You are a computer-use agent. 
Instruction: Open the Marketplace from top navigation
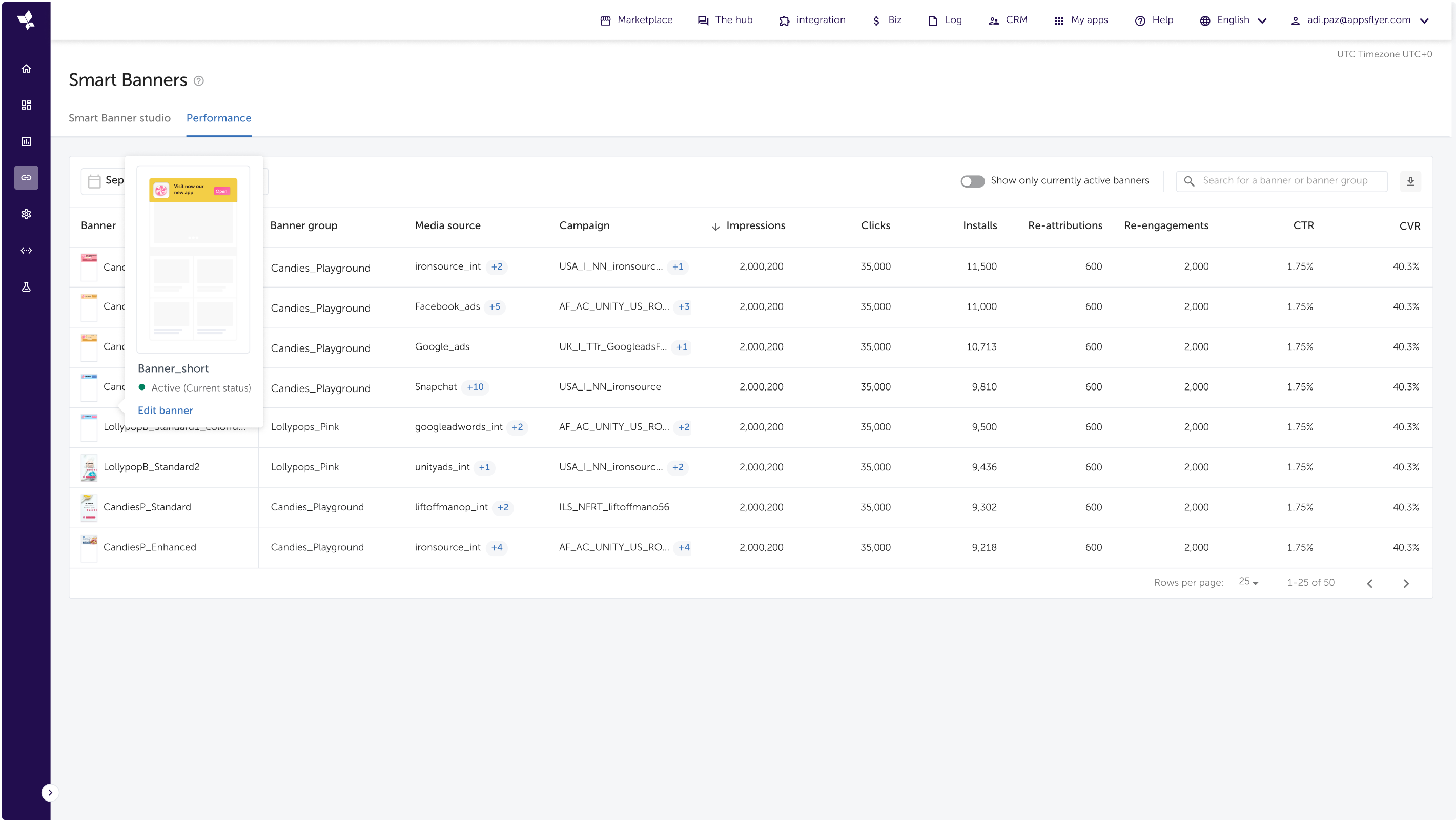[x=636, y=20]
